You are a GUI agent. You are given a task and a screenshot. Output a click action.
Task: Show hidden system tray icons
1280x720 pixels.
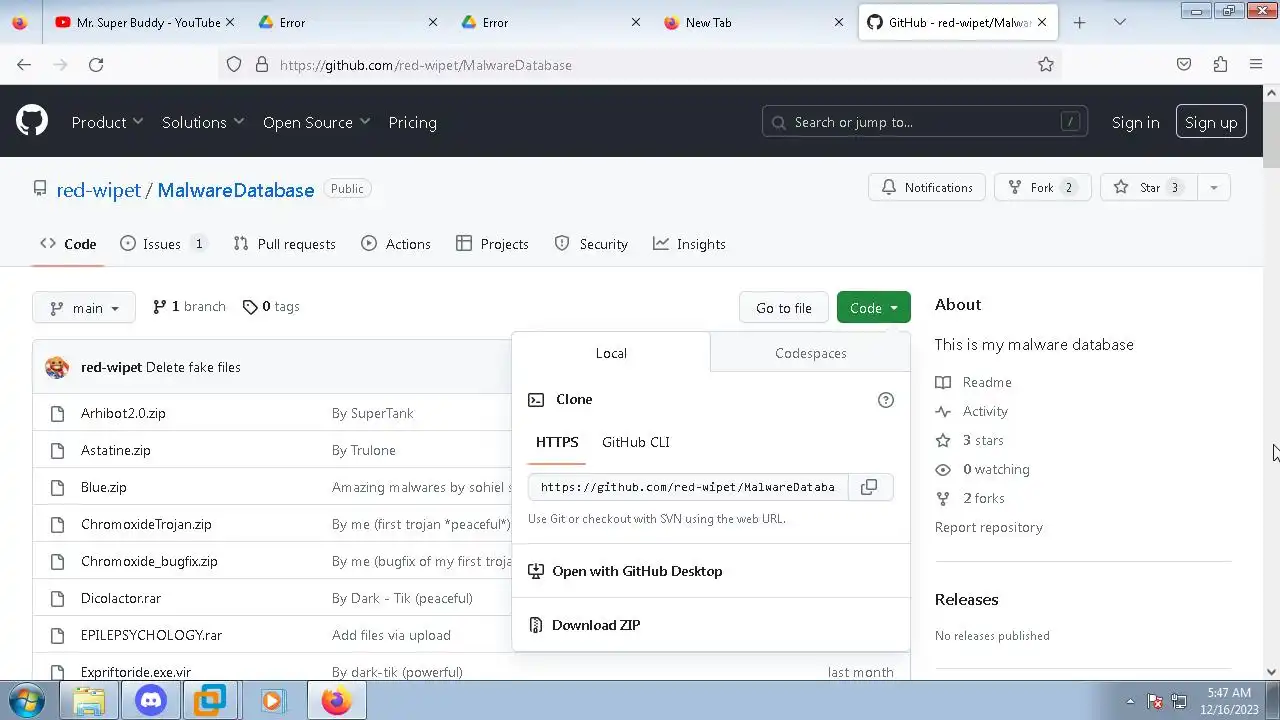pos(1130,701)
